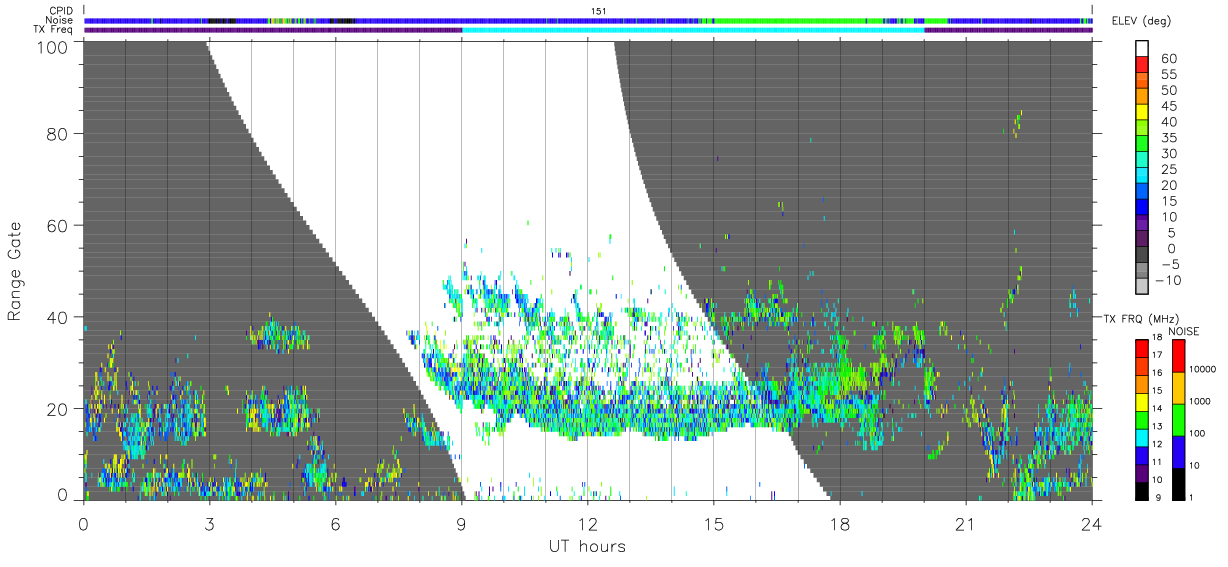Image resolution: width=1228 pixels, height=567 pixels.
Task: Click the 60 tick on Range Gate axis
Action: click(x=57, y=225)
